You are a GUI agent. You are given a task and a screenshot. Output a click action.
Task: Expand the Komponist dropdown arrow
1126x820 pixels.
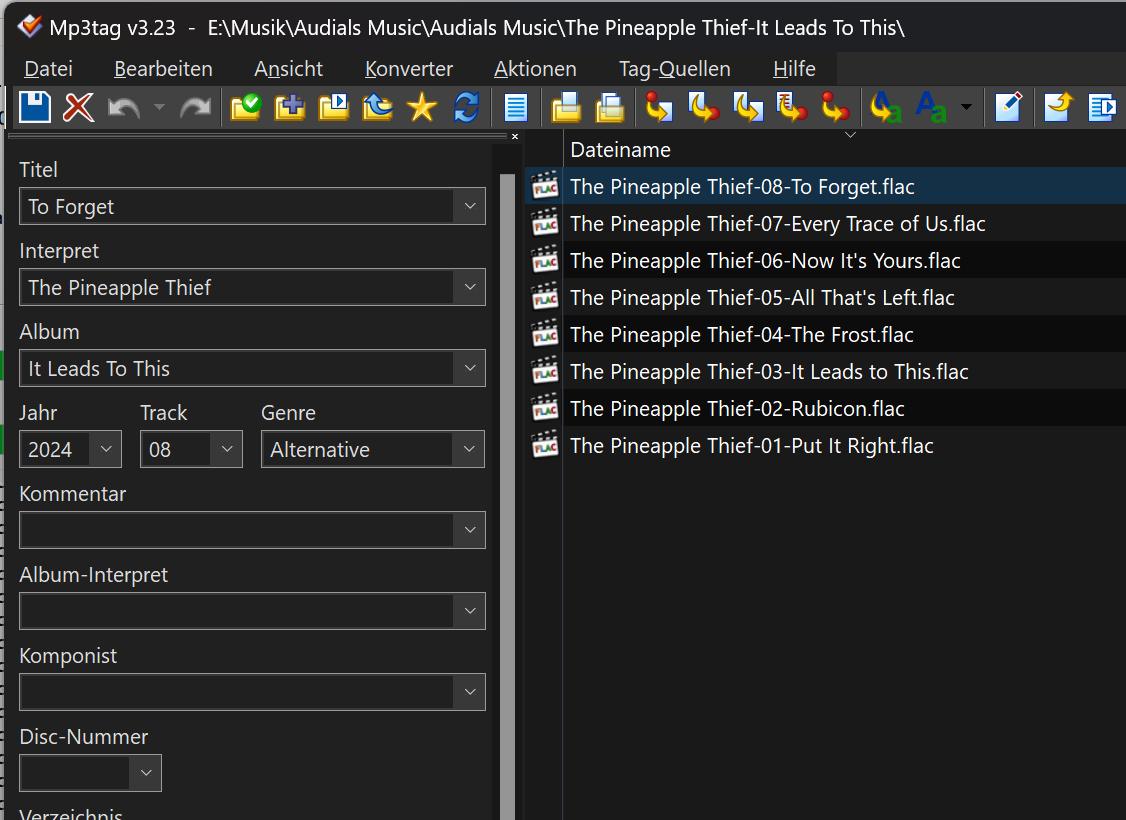[470, 693]
